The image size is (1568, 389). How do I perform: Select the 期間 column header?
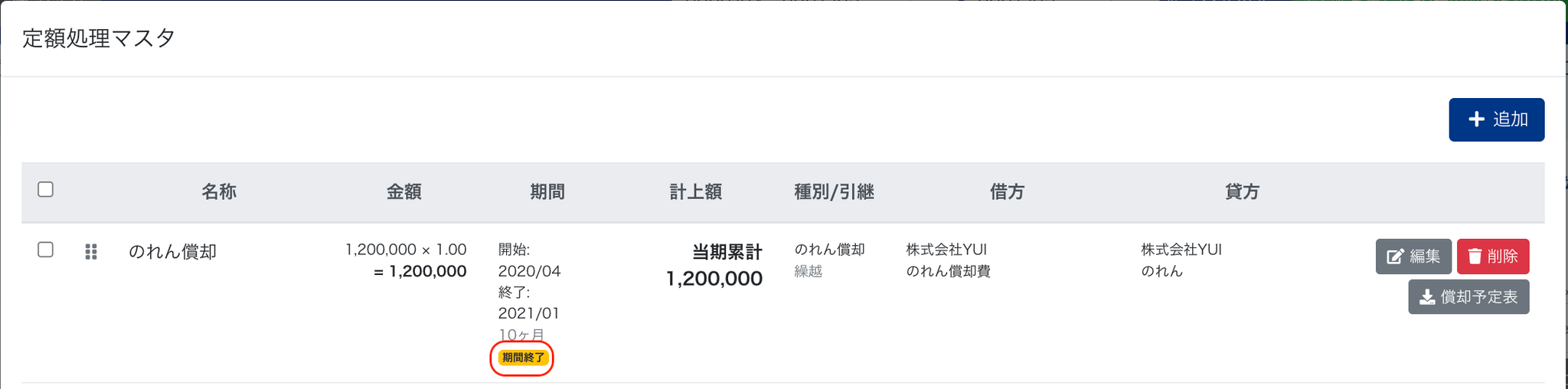[547, 191]
